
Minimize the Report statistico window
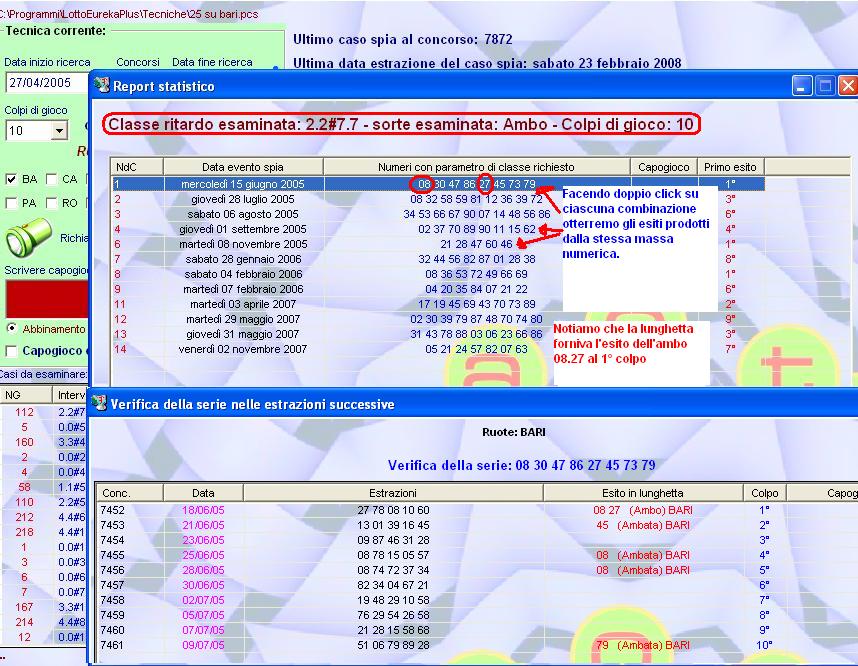coord(802,86)
